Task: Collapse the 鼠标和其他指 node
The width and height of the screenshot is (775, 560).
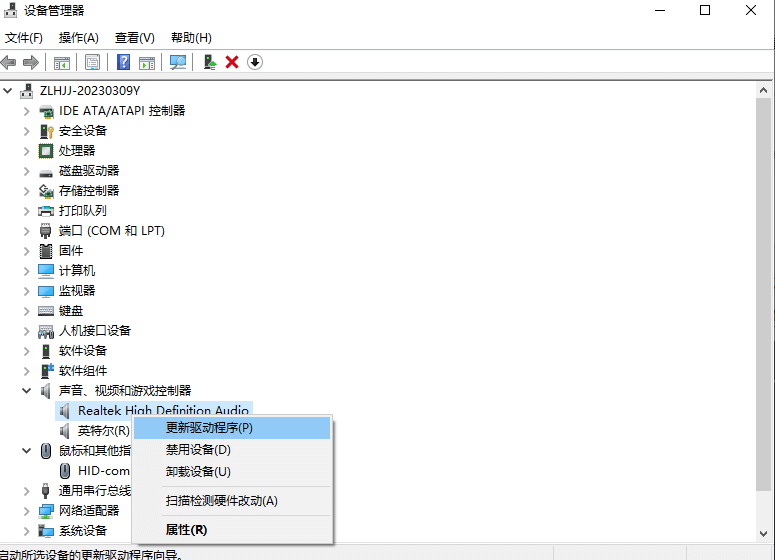Action: (27, 451)
